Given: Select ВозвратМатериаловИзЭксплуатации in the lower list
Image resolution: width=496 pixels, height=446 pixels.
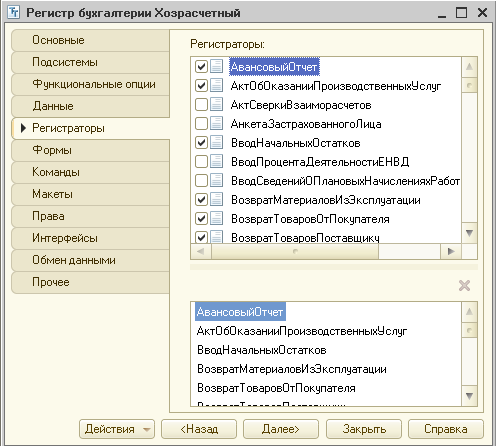Looking at the screenshot, I should pyautogui.click(x=292, y=369).
